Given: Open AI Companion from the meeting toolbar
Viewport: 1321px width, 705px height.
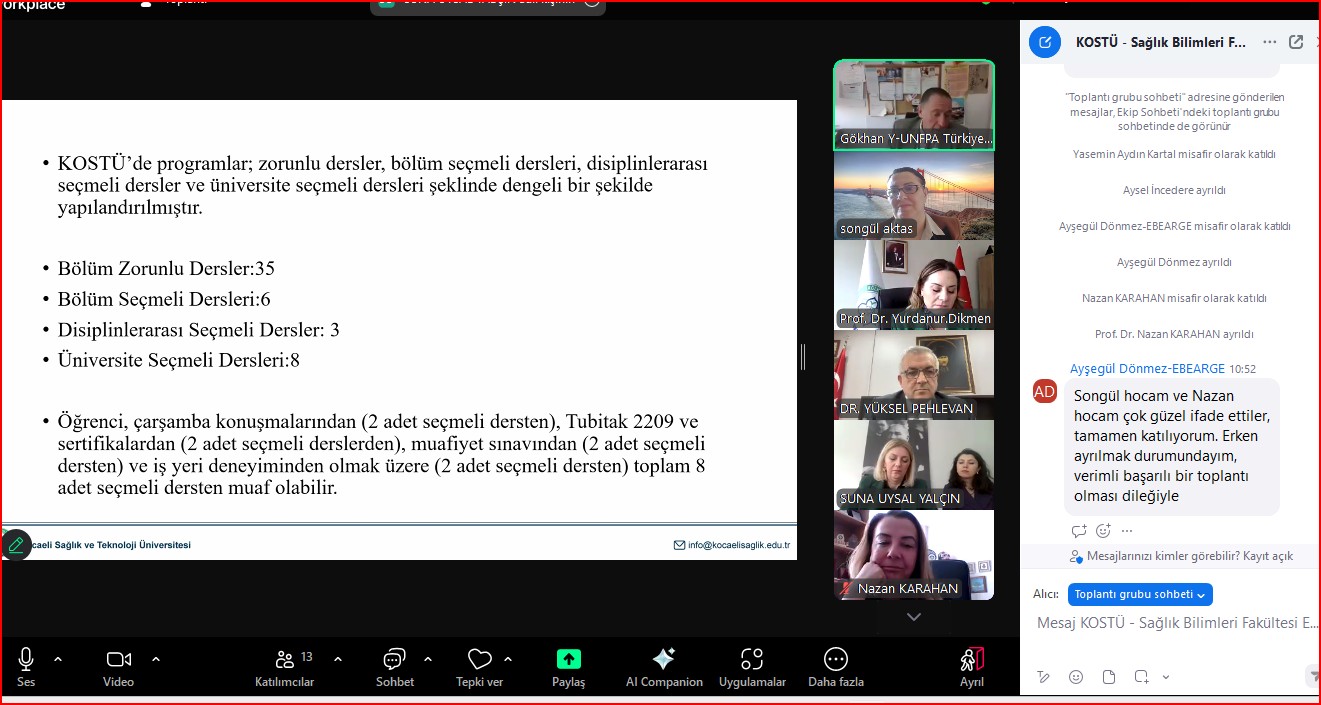Looking at the screenshot, I should [x=663, y=660].
